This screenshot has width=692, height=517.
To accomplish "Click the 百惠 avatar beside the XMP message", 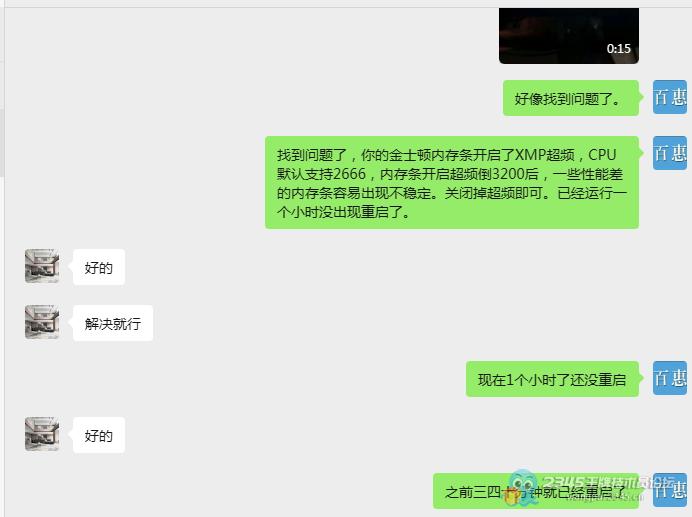I will coord(670,153).
